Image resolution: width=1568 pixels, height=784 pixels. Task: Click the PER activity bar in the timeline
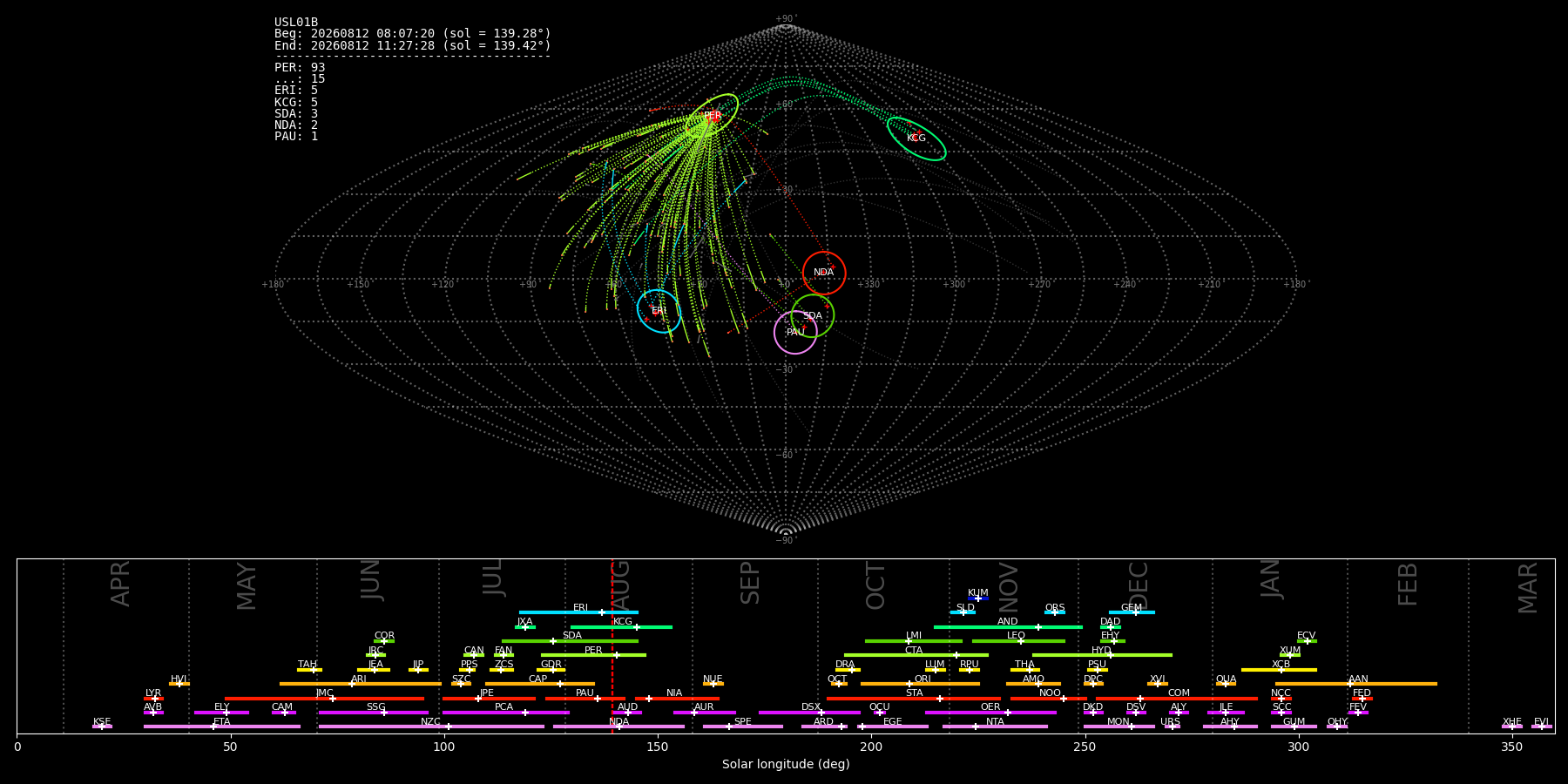pyautogui.click(x=593, y=655)
